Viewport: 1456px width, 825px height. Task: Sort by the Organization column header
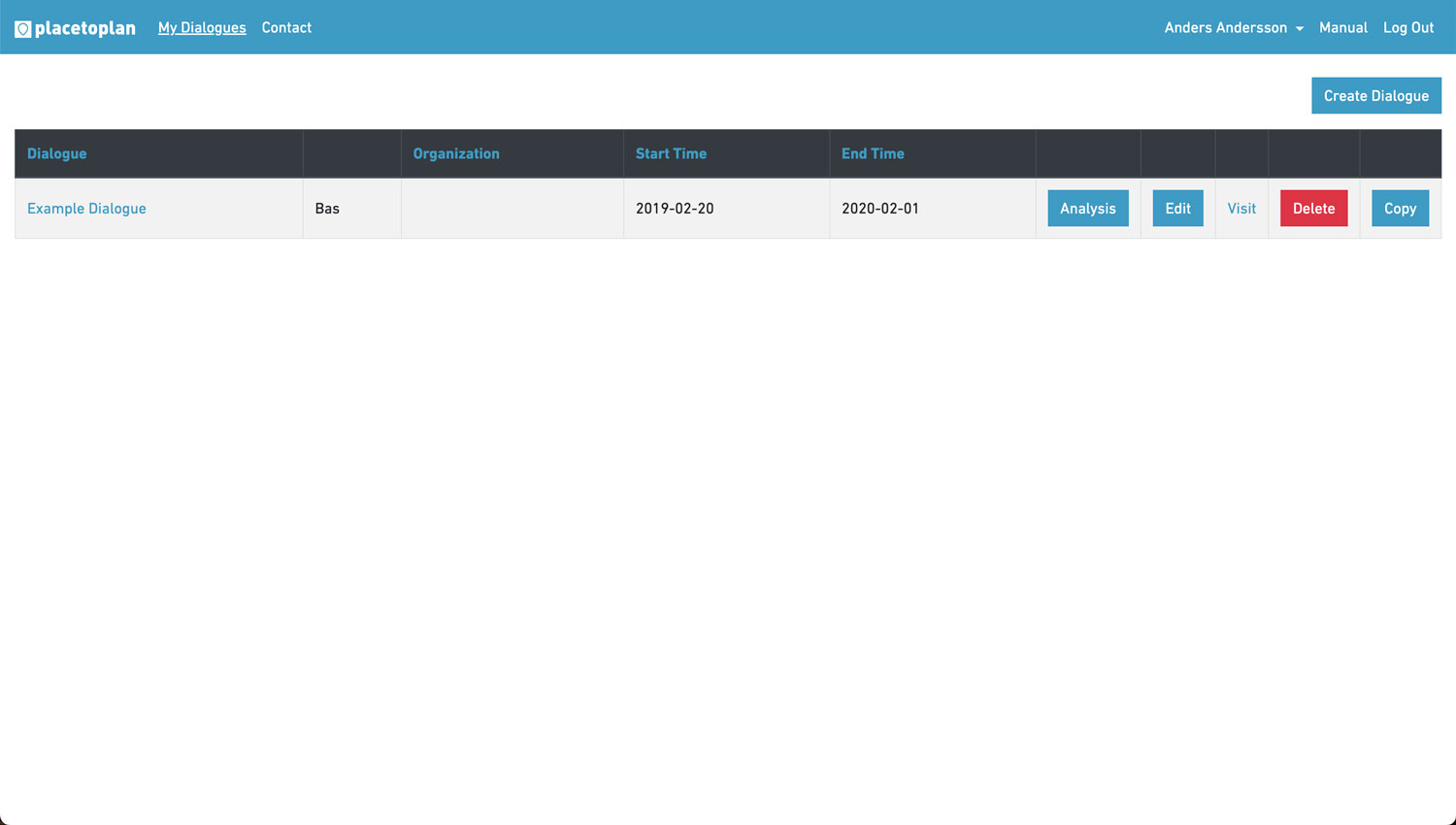[x=456, y=153]
